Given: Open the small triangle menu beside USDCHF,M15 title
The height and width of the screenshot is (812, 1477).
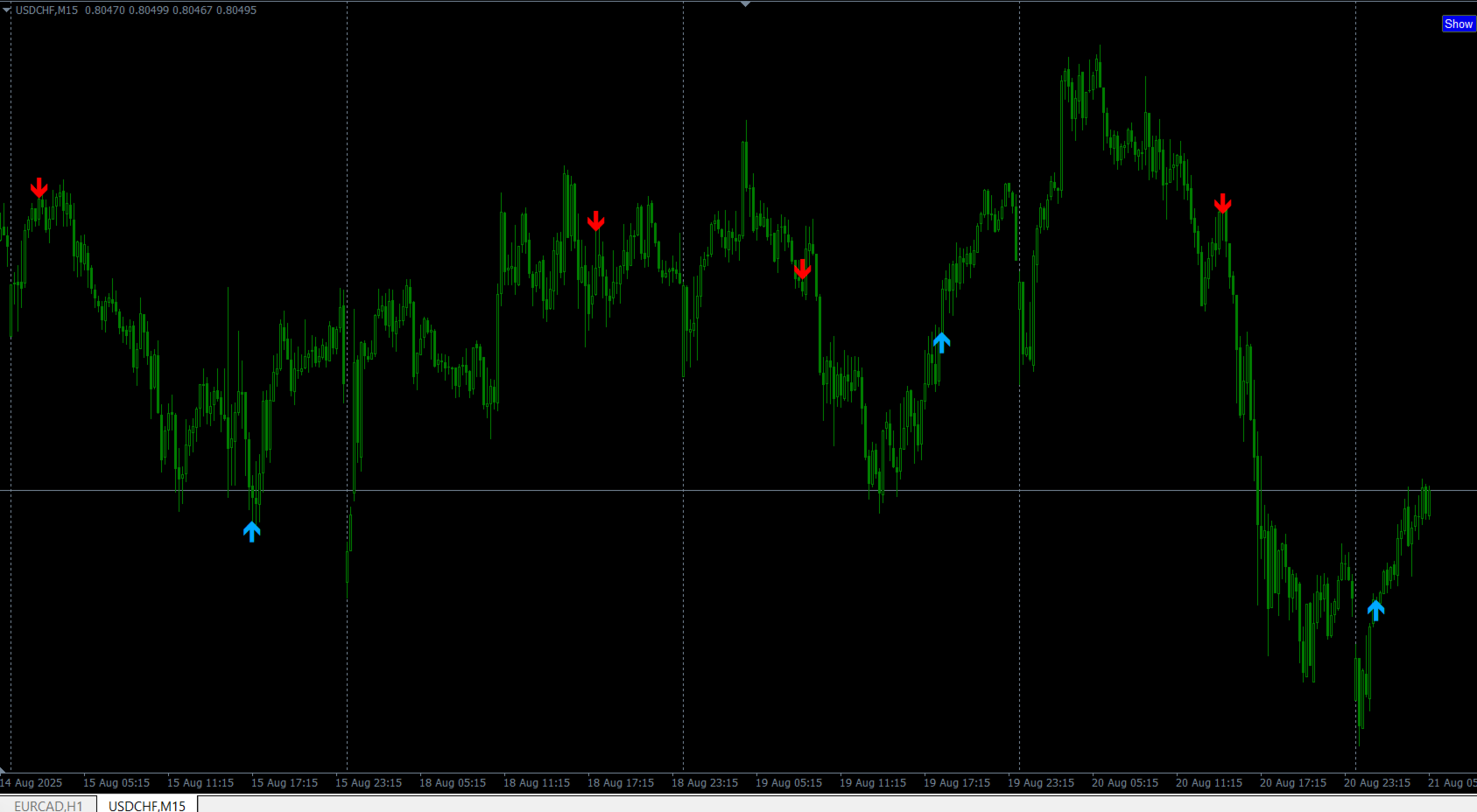Looking at the screenshot, I should click(6, 10).
